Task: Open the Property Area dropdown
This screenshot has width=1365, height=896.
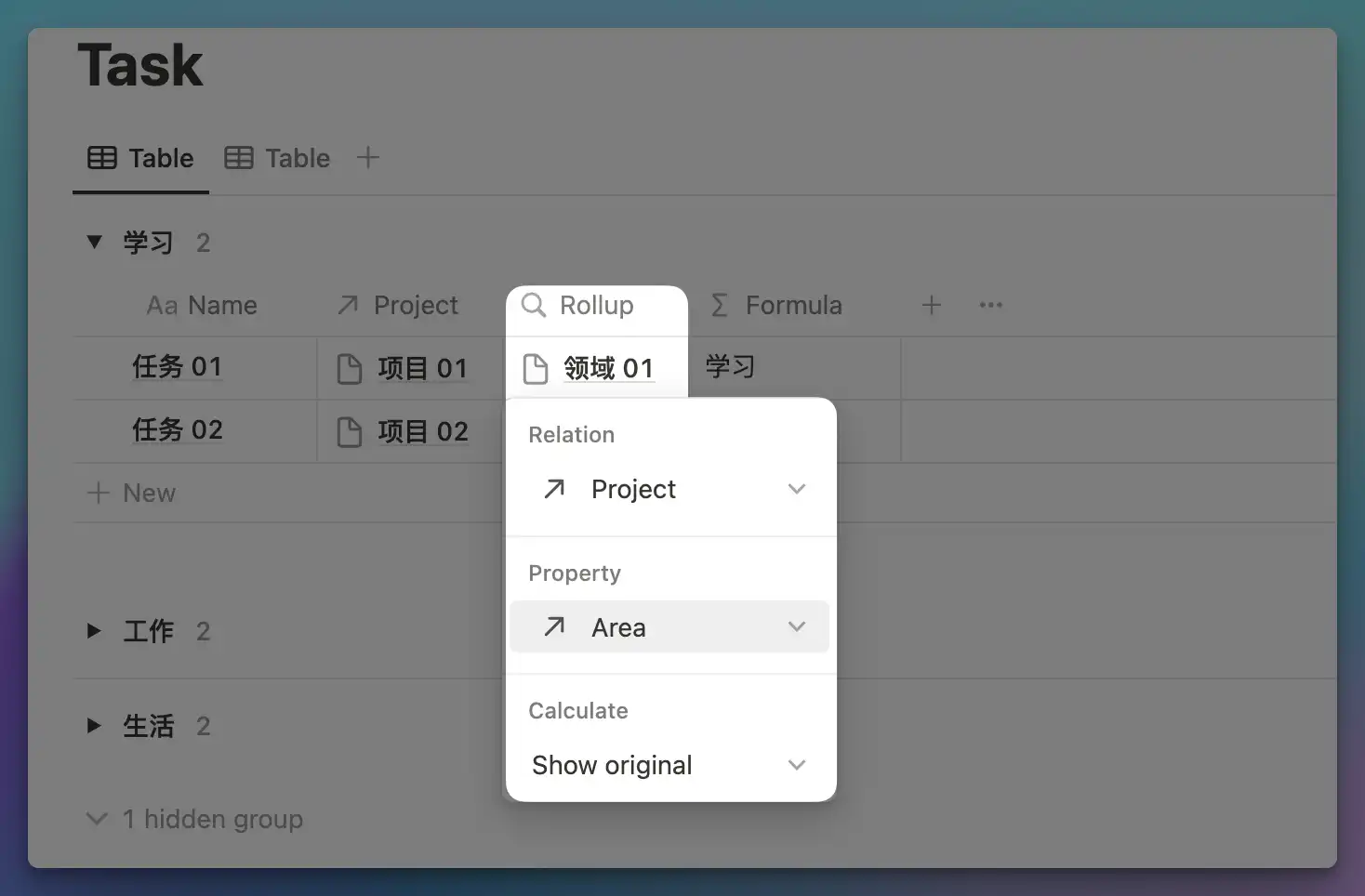Action: 669,627
